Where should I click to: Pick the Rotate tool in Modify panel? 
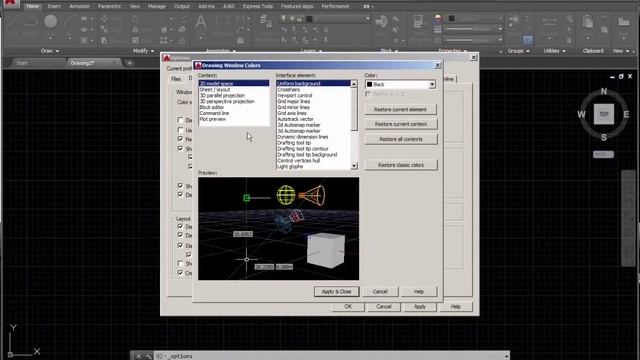click(x=135, y=19)
